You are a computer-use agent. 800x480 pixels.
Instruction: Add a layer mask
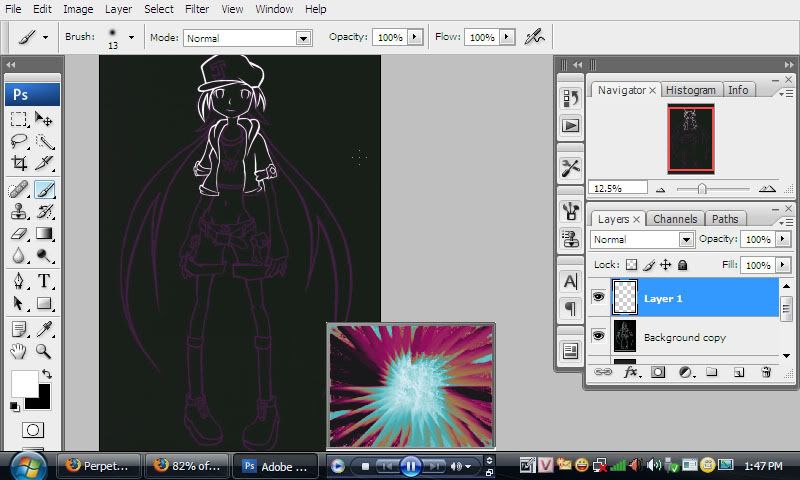point(658,372)
